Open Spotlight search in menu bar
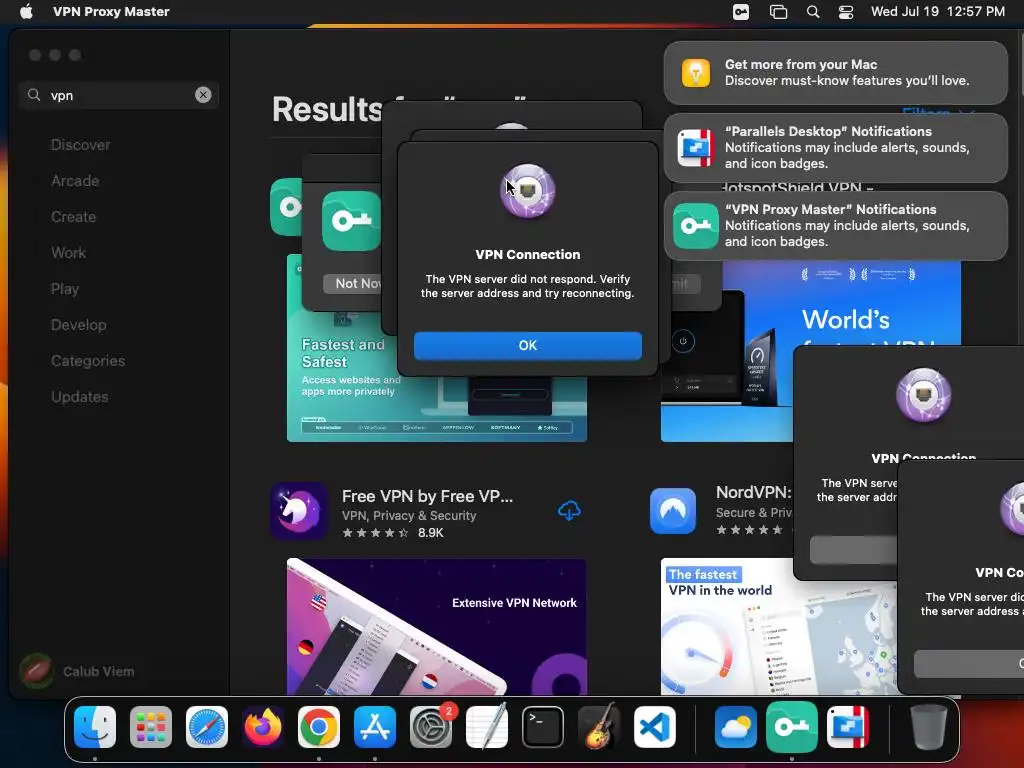The width and height of the screenshot is (1024, 768). click(812, 12)
